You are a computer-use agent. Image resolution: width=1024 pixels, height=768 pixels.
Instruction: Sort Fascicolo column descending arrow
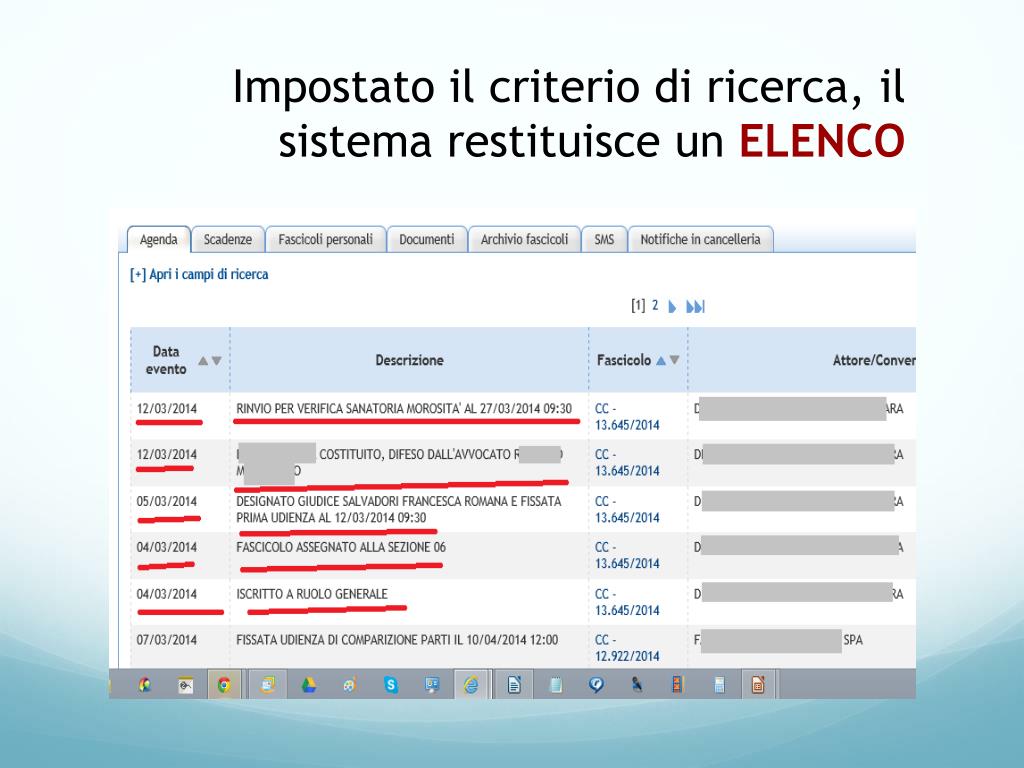(x=675, y=360)
